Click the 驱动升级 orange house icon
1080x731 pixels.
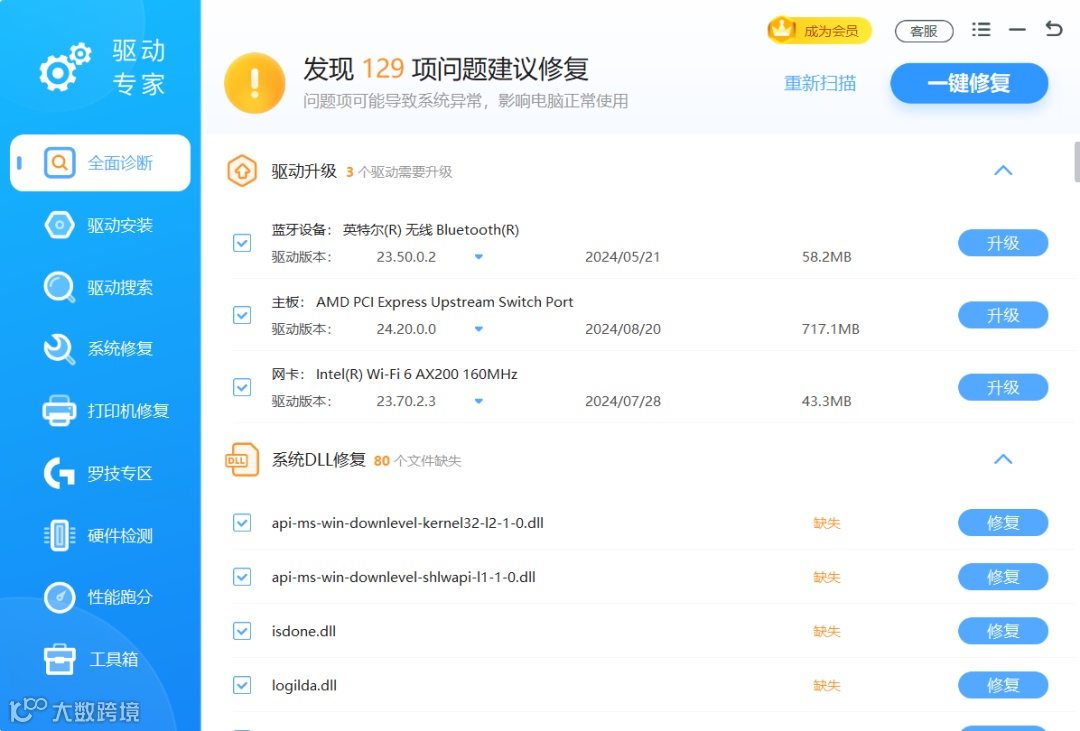(242, 171)
